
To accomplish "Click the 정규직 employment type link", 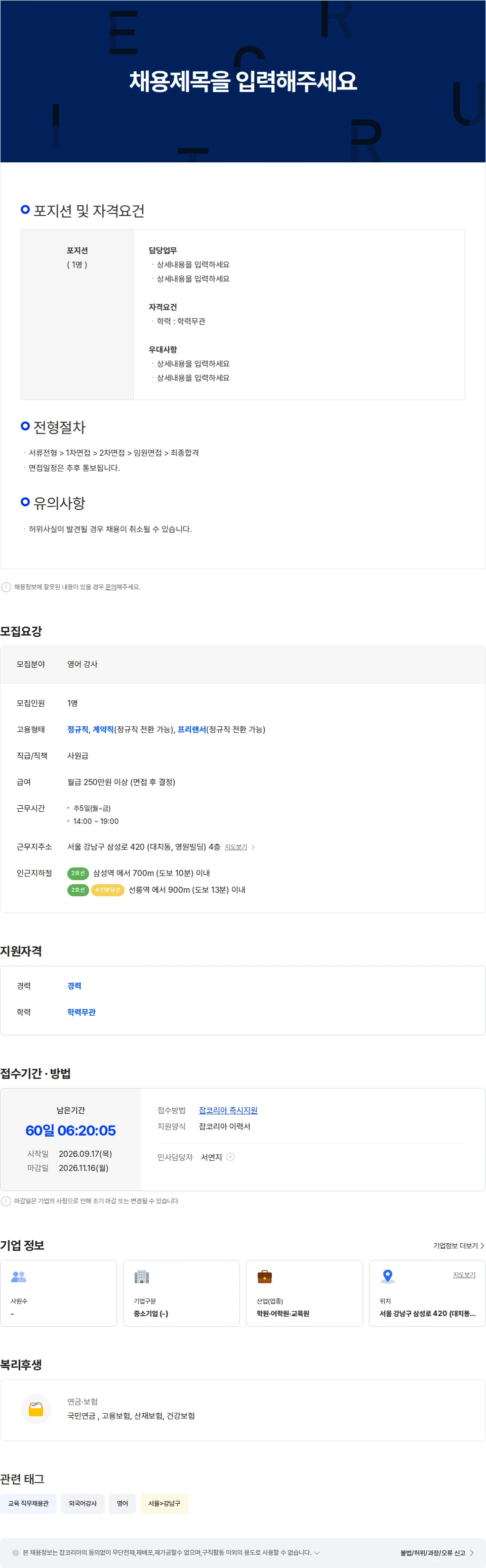I will (x=77, y=729).
